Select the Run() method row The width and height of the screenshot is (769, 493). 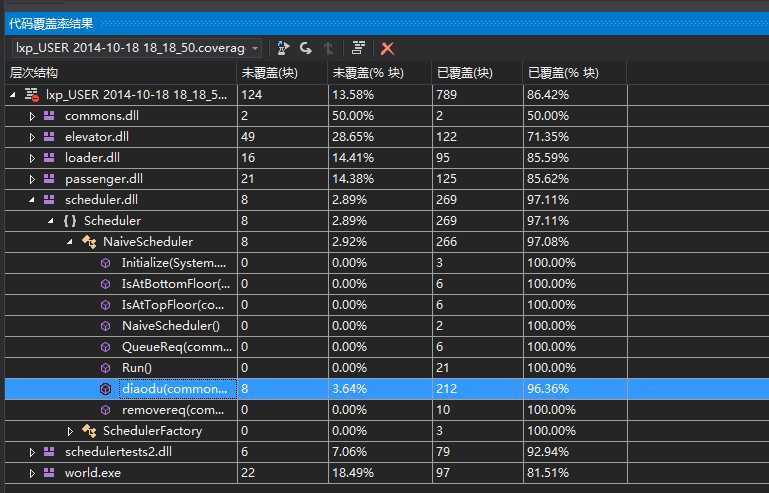click(x=387, y=368)
